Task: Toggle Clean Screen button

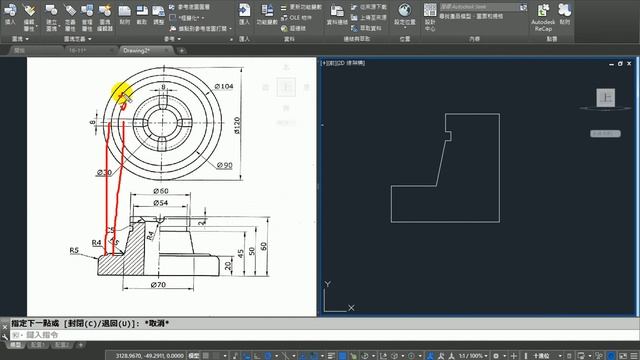Action: coord(623,356)
